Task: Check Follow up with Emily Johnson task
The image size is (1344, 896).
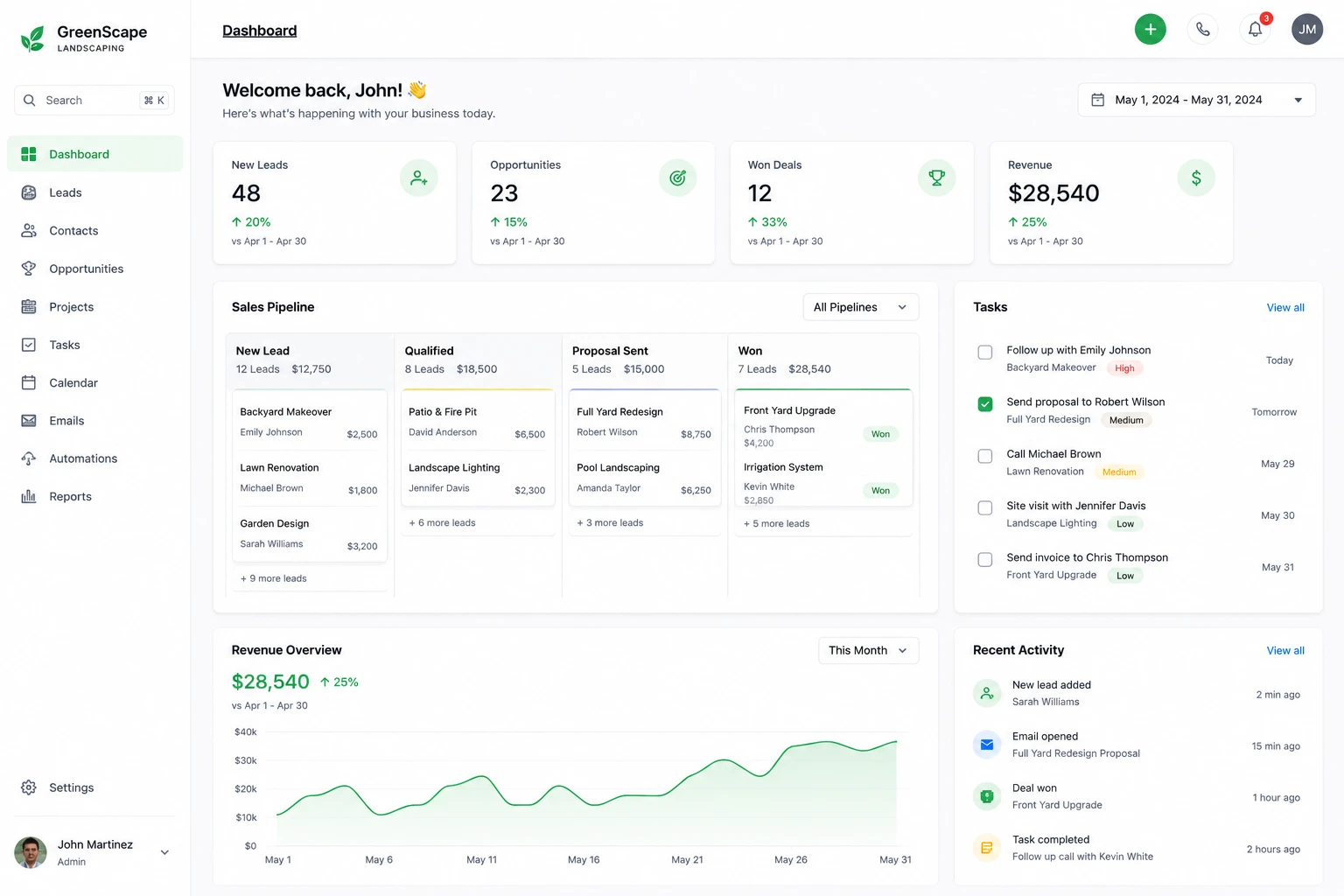Action: tap(985, 353)
